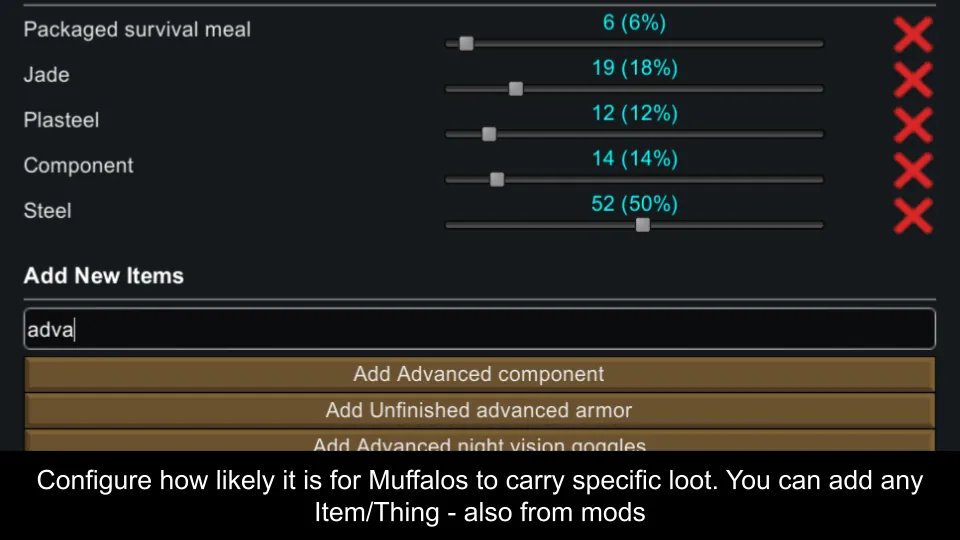Click the Jade probability slider handle

516,89
